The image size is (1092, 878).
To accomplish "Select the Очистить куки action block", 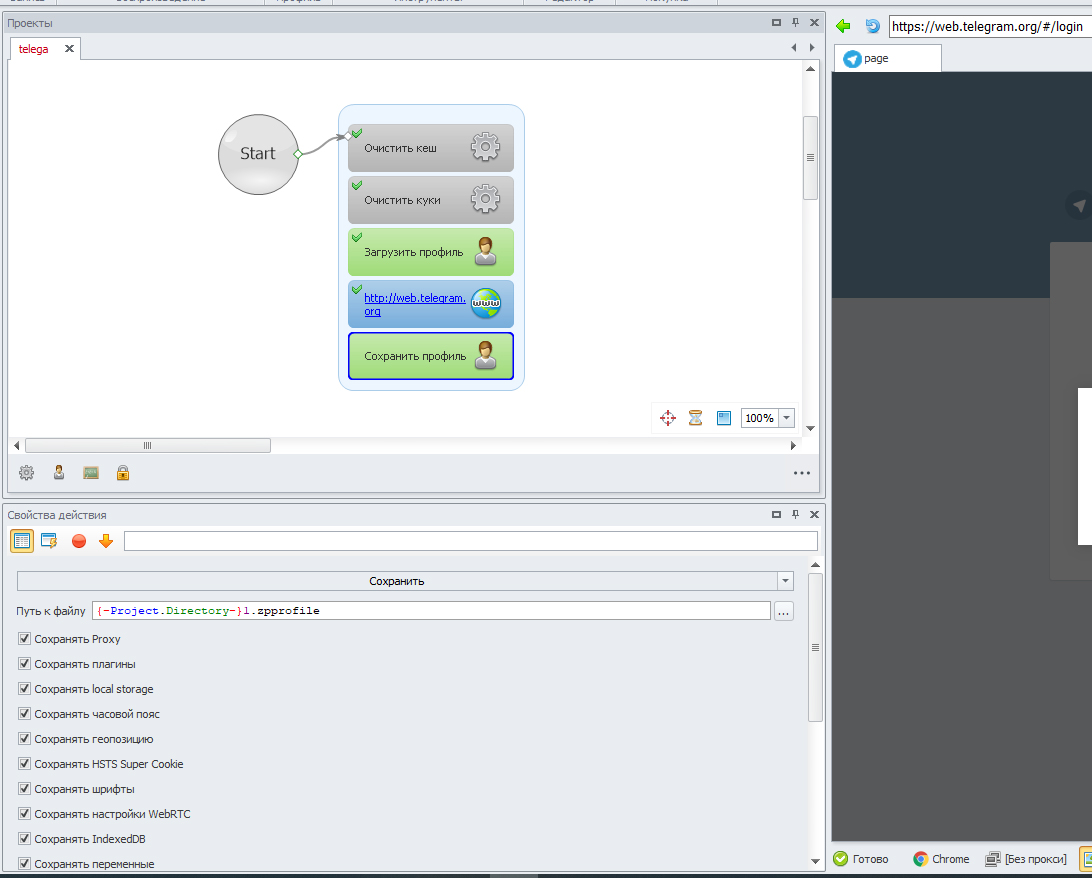I will click(430, 200).
